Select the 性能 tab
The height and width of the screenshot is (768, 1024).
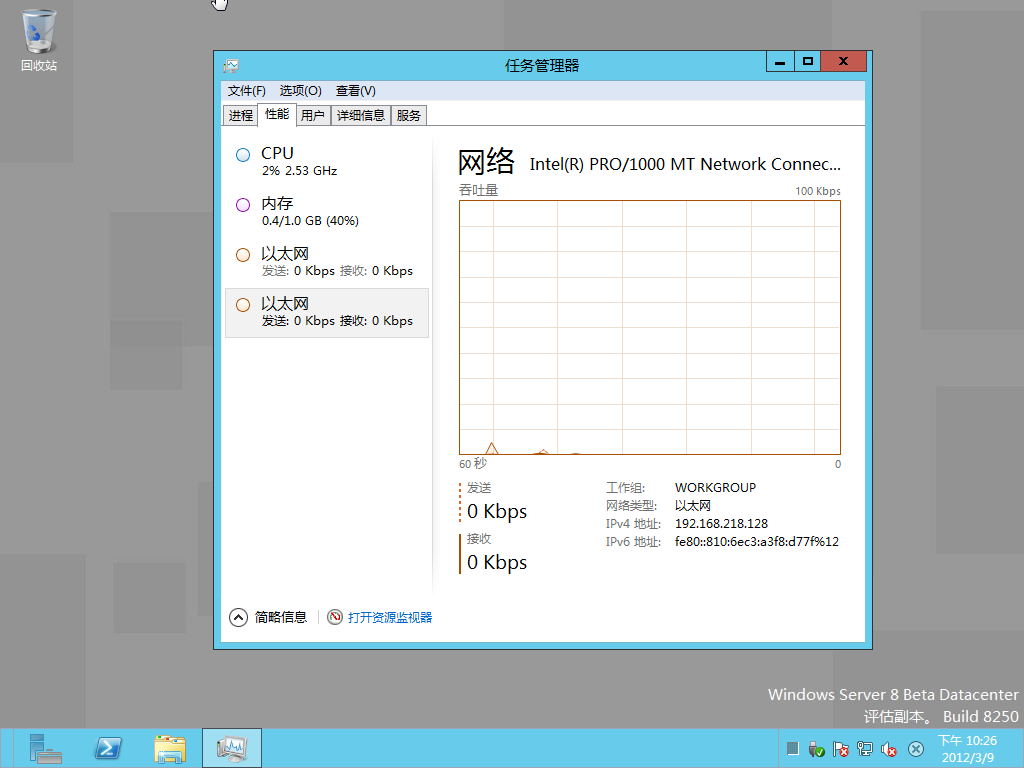277,114
